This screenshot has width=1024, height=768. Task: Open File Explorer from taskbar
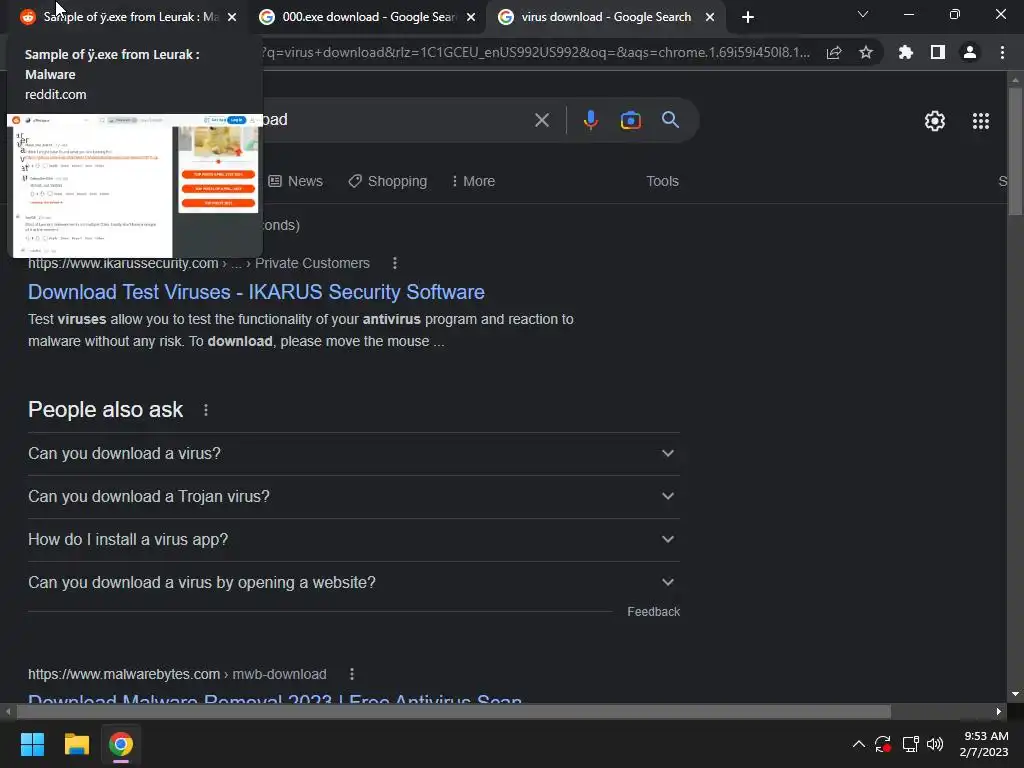(x=76, y=744)
